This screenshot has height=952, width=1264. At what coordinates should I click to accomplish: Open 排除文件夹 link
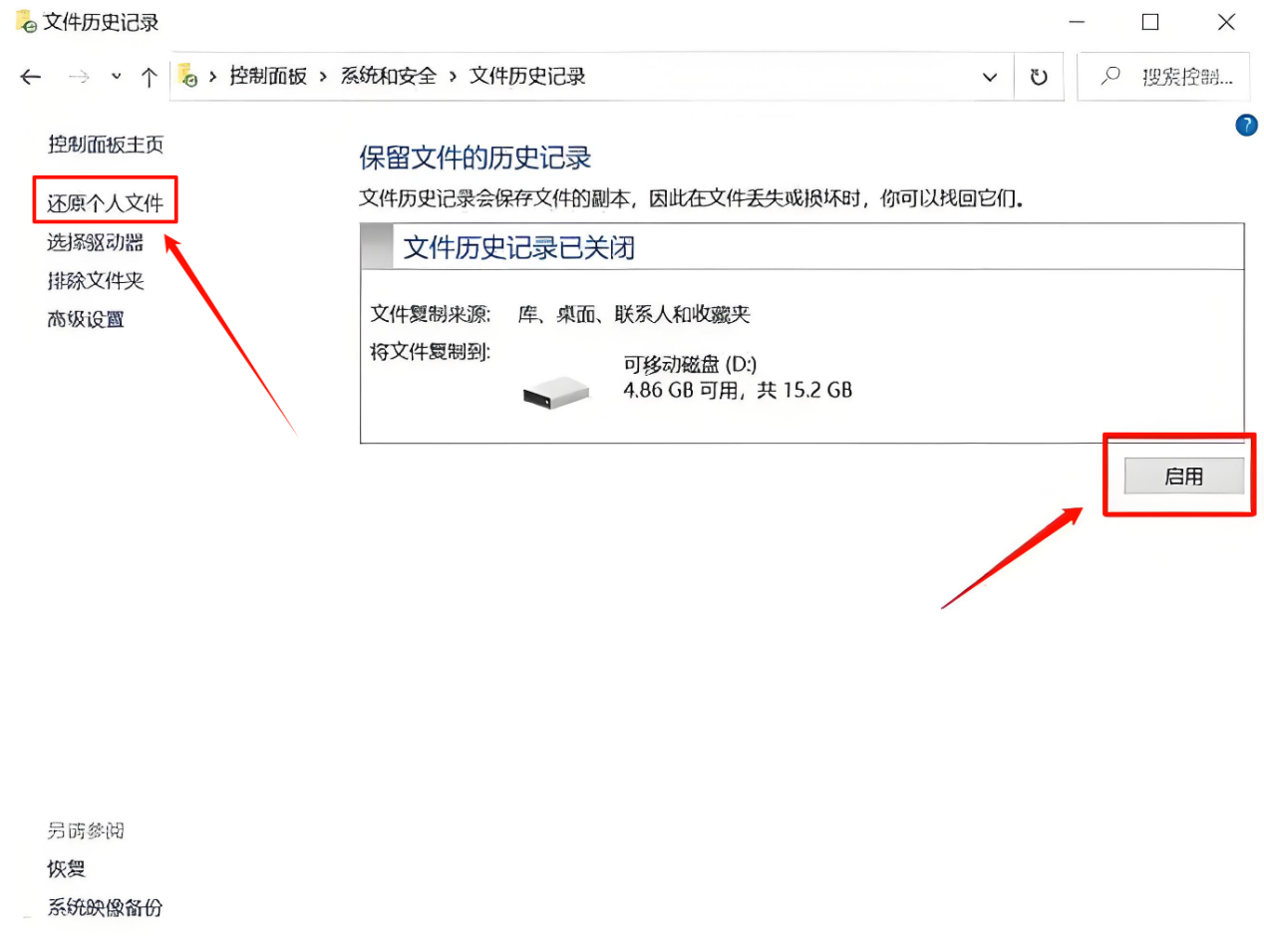tap(95, 281)
